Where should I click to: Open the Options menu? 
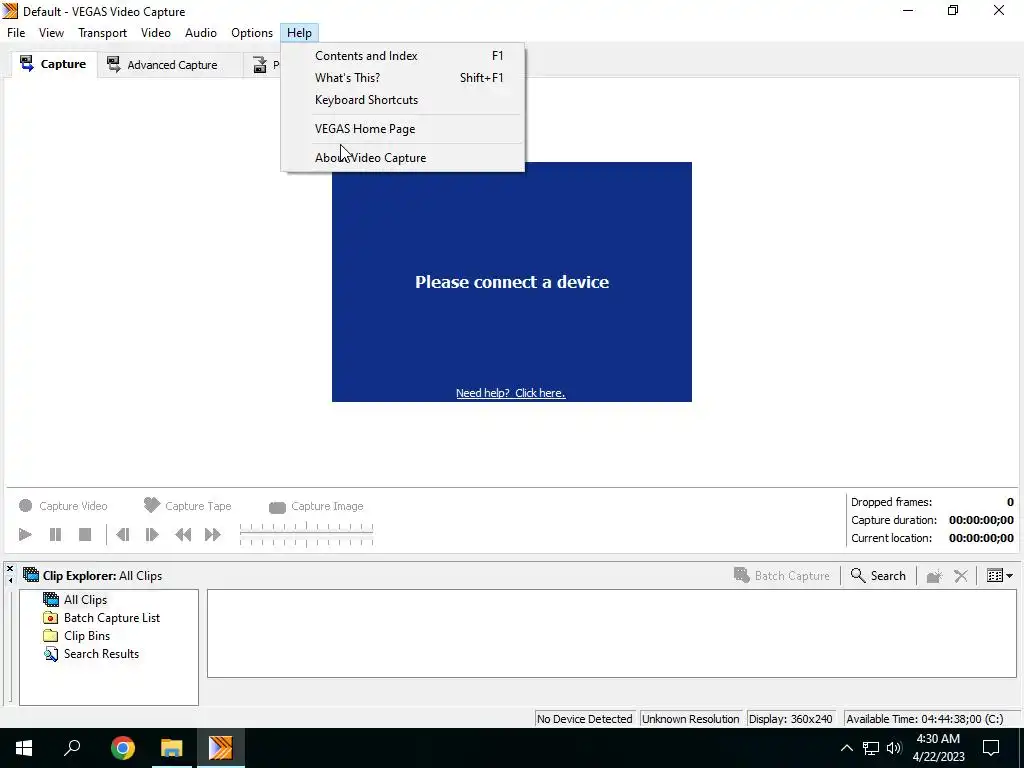pos(251,33)
